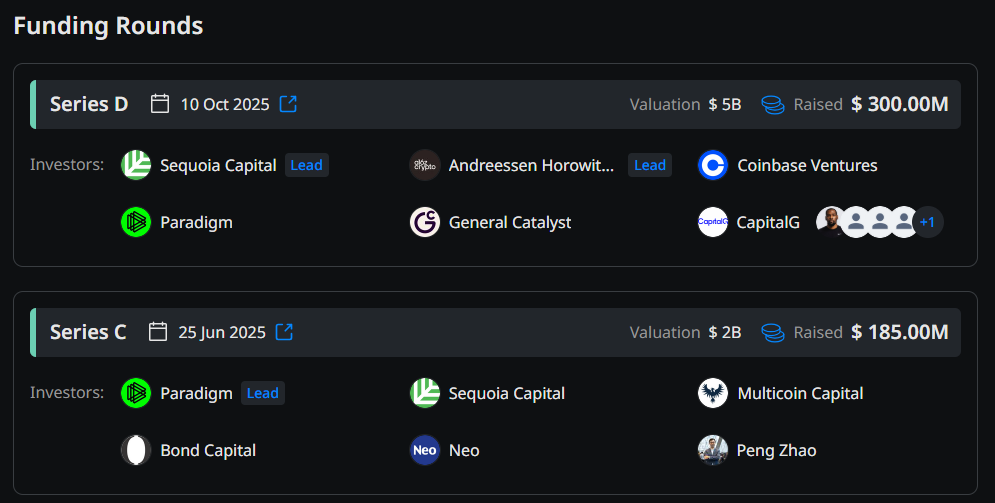This screenshot has width=995, height=503.
Task: Open Sequoia Capital link in Series C
Action: coord(506,393)
